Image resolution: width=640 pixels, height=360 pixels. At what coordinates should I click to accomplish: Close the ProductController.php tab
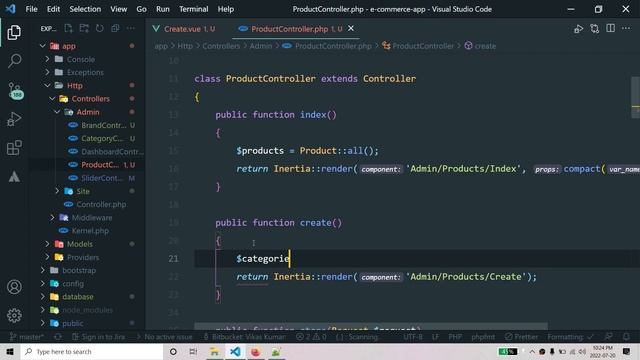point(351,28)
